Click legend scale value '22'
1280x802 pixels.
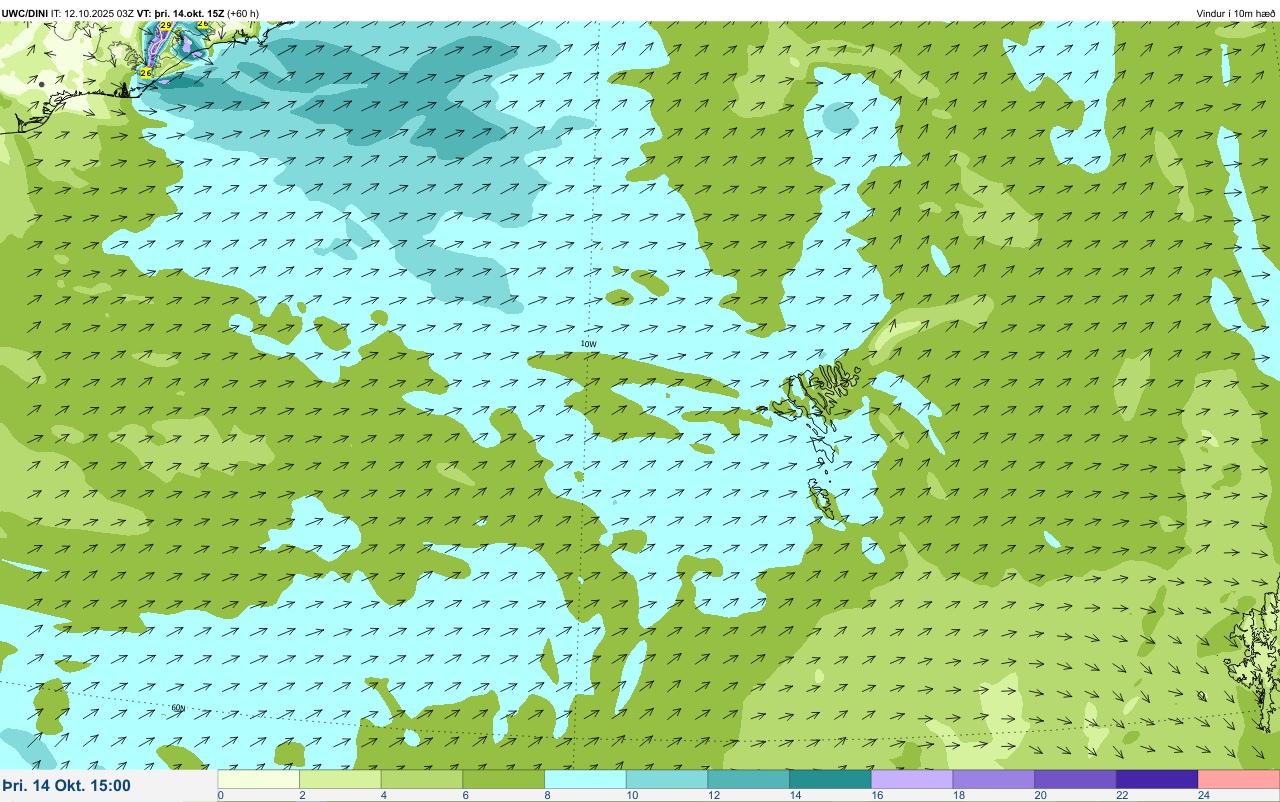(1120, 795)
